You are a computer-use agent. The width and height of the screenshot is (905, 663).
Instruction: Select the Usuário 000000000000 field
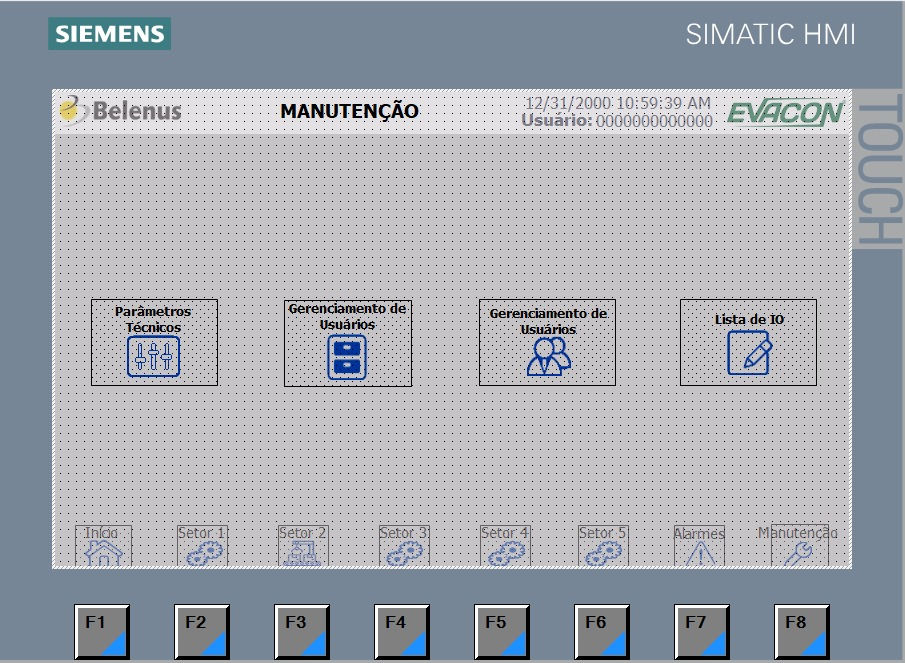pyautogui.click(x=617, y=121)
